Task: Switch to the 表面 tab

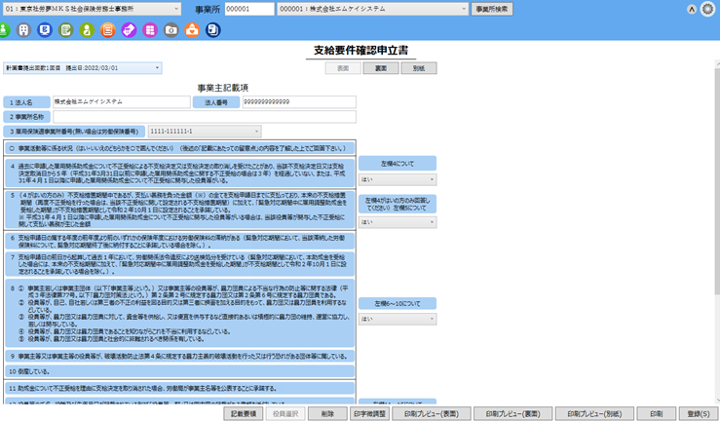Action: (x=343, y=68)
